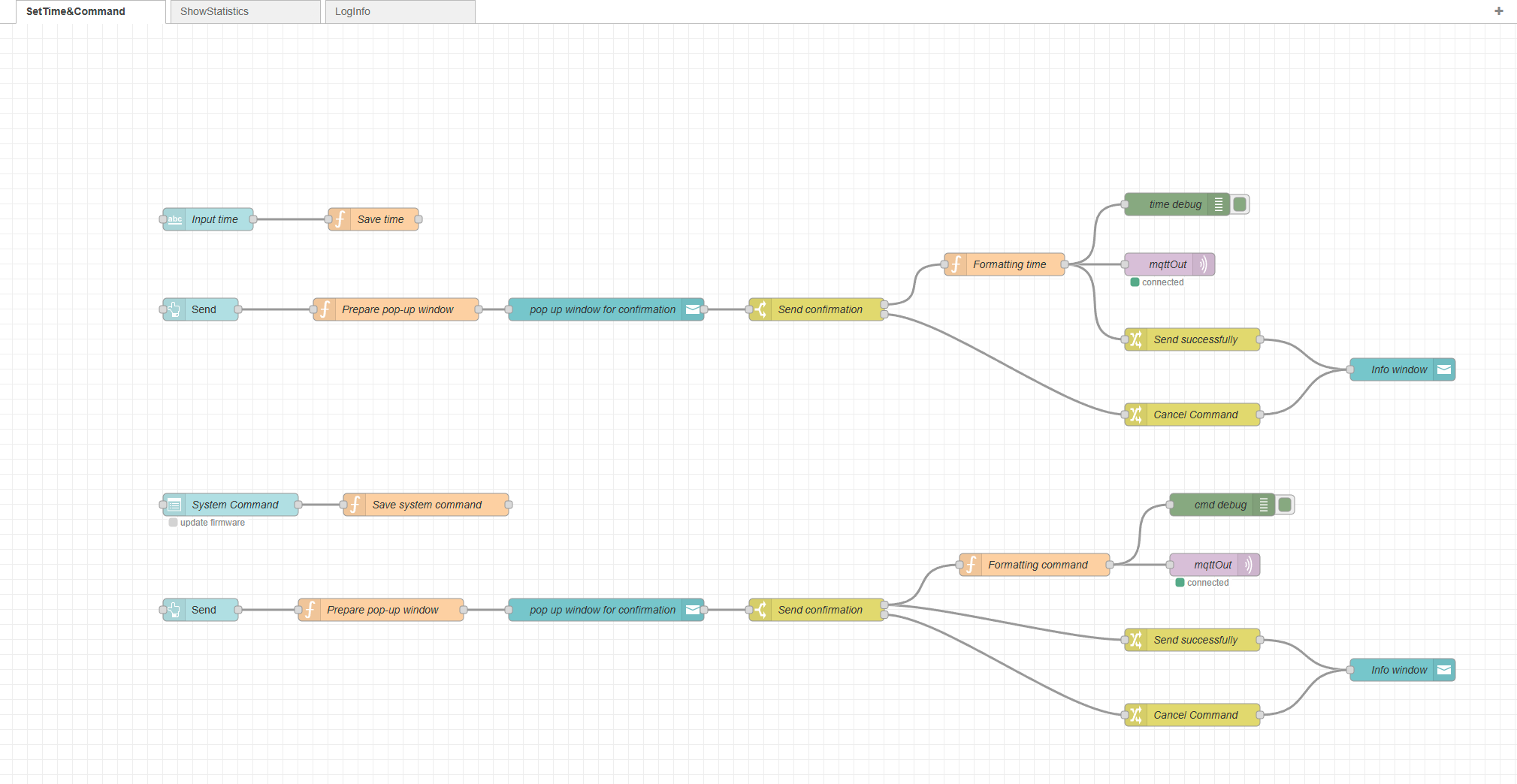Screen dimensions: 1517x784
Task: Click the list icon on the time debug node
Action: [1219, 204]
